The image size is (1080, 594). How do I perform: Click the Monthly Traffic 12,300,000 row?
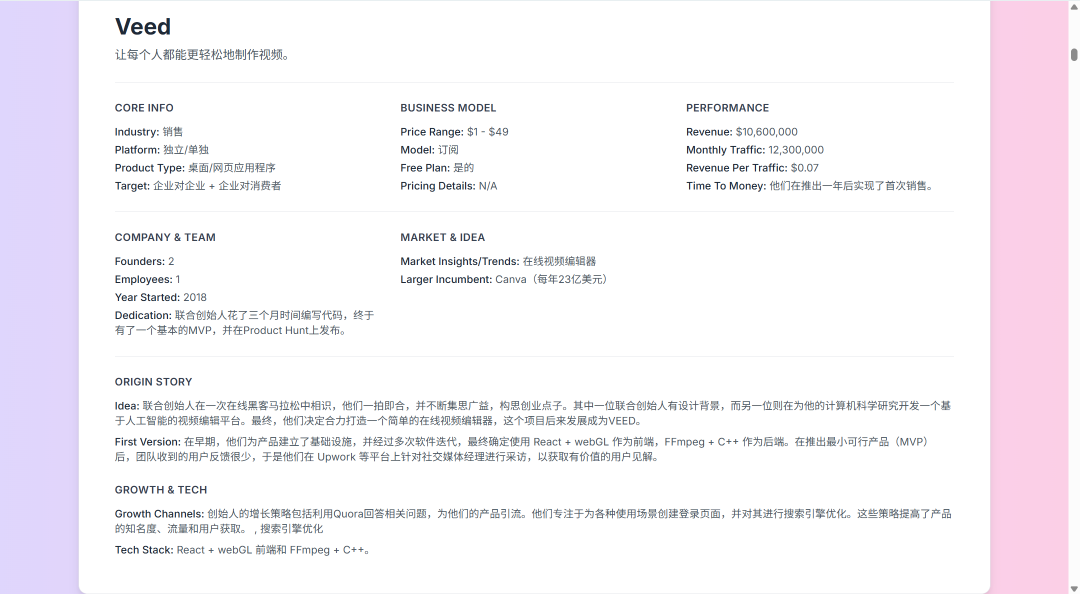[x=755, y=150]
